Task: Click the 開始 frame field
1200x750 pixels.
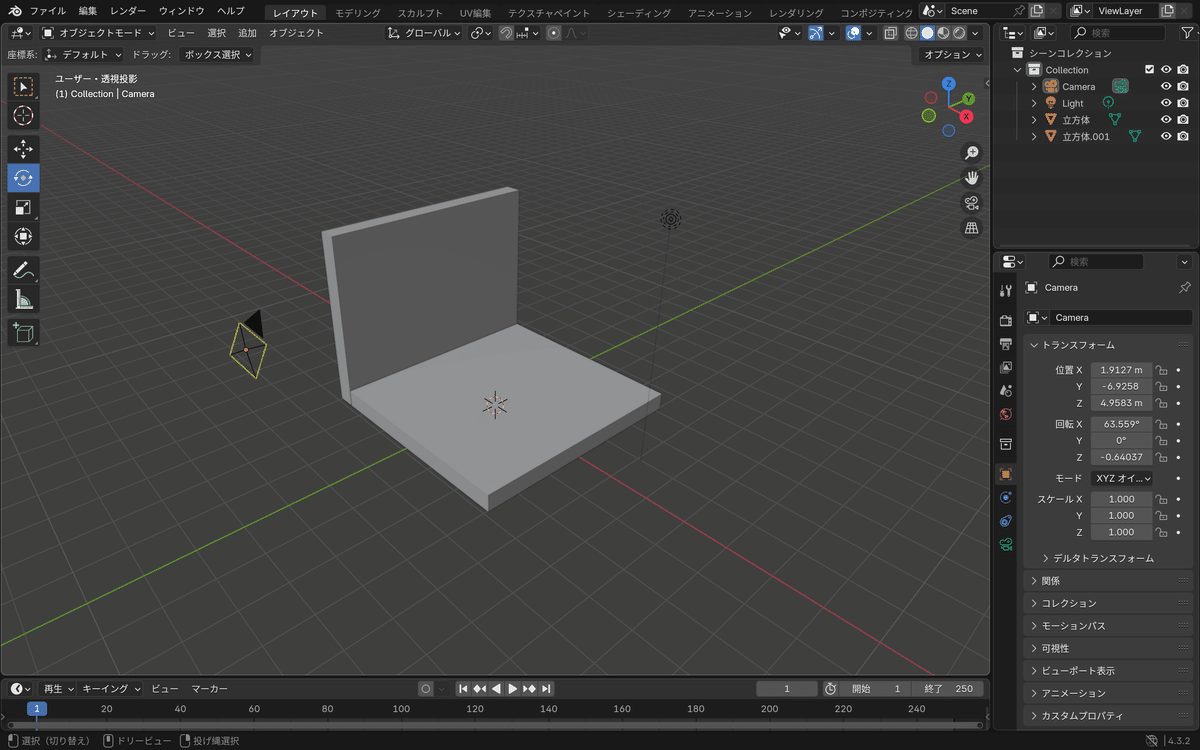Action: (x=876, y=689)
